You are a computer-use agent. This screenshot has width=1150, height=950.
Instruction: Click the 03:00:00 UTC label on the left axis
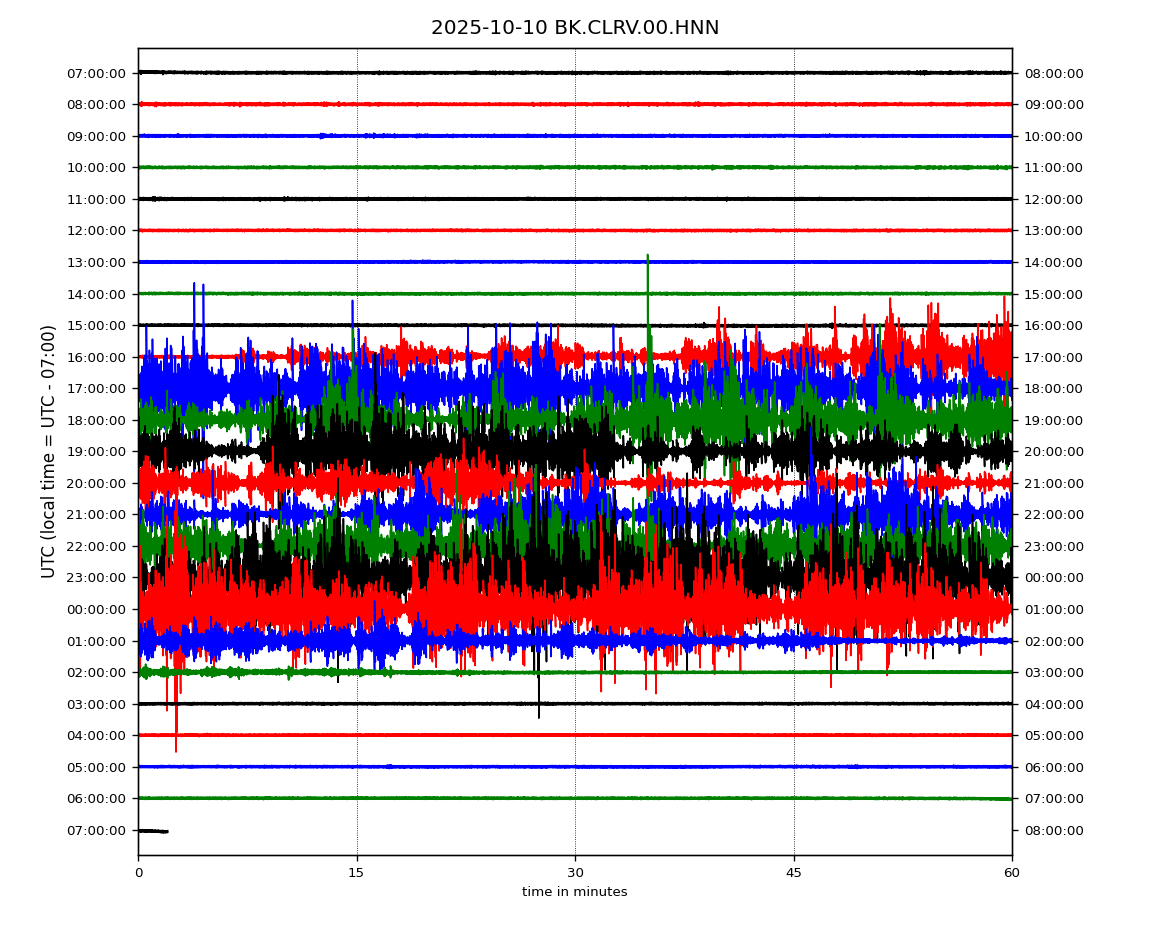tap(97, 704)
